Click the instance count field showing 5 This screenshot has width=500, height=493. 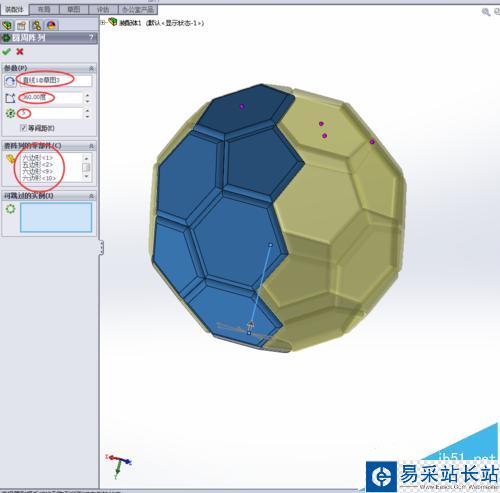pos(50,114)
